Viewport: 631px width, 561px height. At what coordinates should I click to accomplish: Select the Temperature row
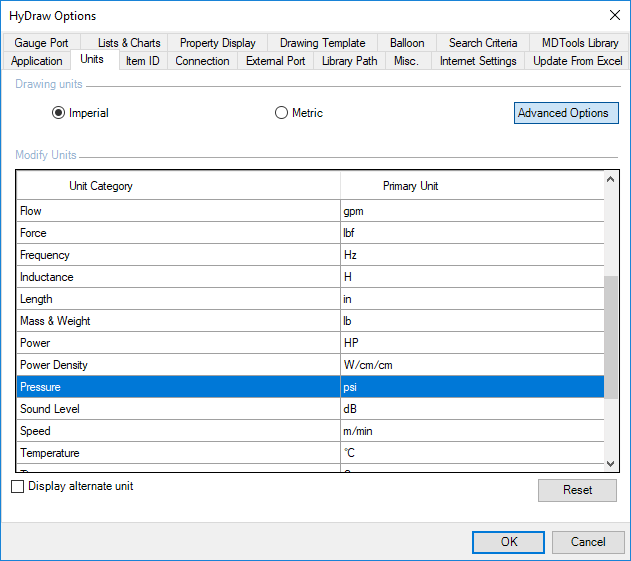pos(310,453)
